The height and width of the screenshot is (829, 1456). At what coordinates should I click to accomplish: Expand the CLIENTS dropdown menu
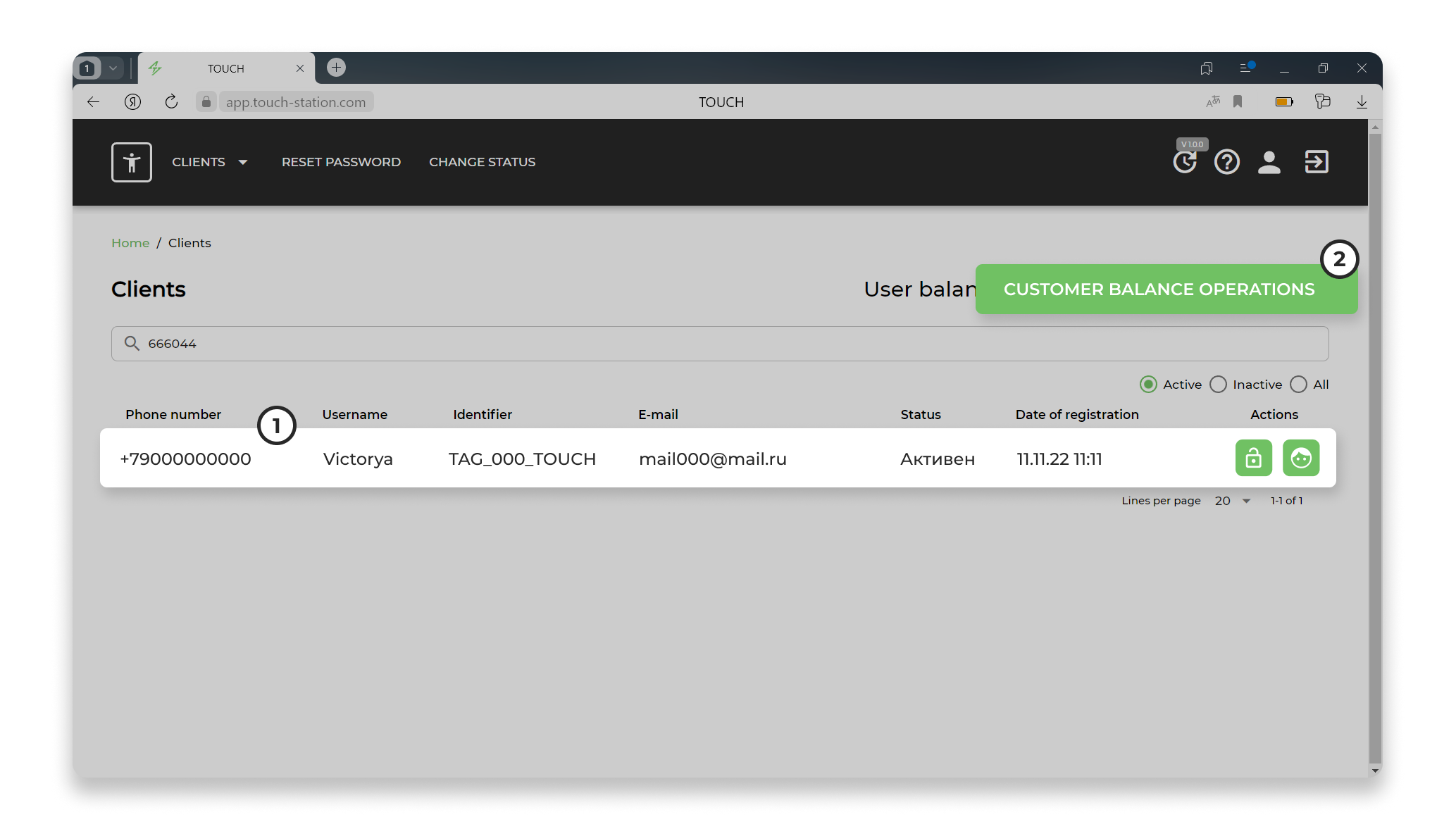pyautogui.click(x=210, y=162)
